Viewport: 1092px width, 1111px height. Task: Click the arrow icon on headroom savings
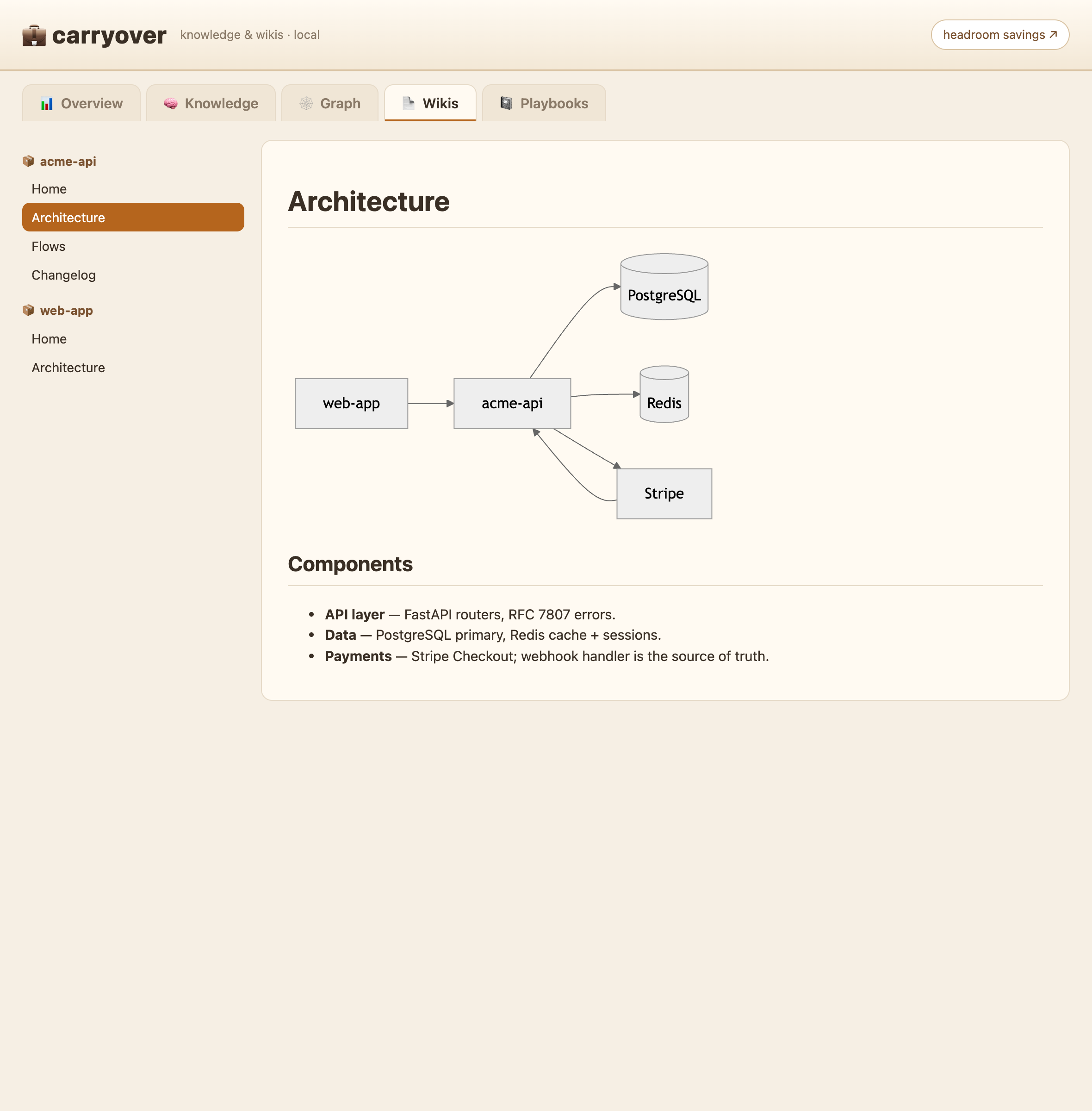pyautogui.click(x=1053, y=34)
